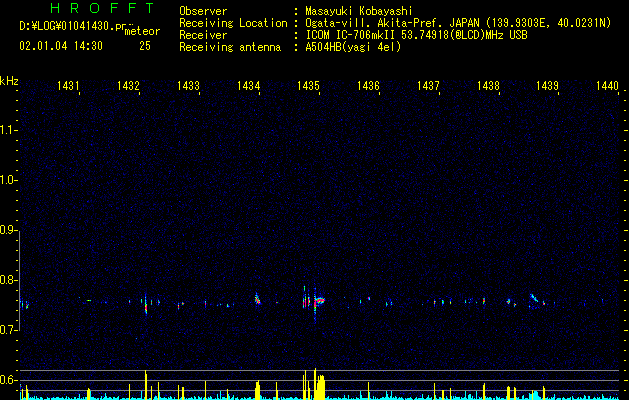The width and height of the screenshot is (629, 400).
Task: Click the 1439 time axis marker
Action: (x=548, y=85)
